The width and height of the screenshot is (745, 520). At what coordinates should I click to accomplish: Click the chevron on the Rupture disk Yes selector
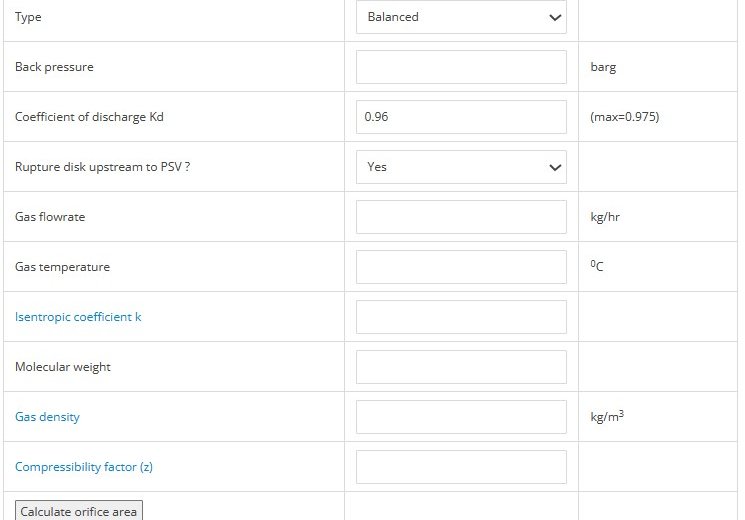pyautogui.click(x=554, y=167)
